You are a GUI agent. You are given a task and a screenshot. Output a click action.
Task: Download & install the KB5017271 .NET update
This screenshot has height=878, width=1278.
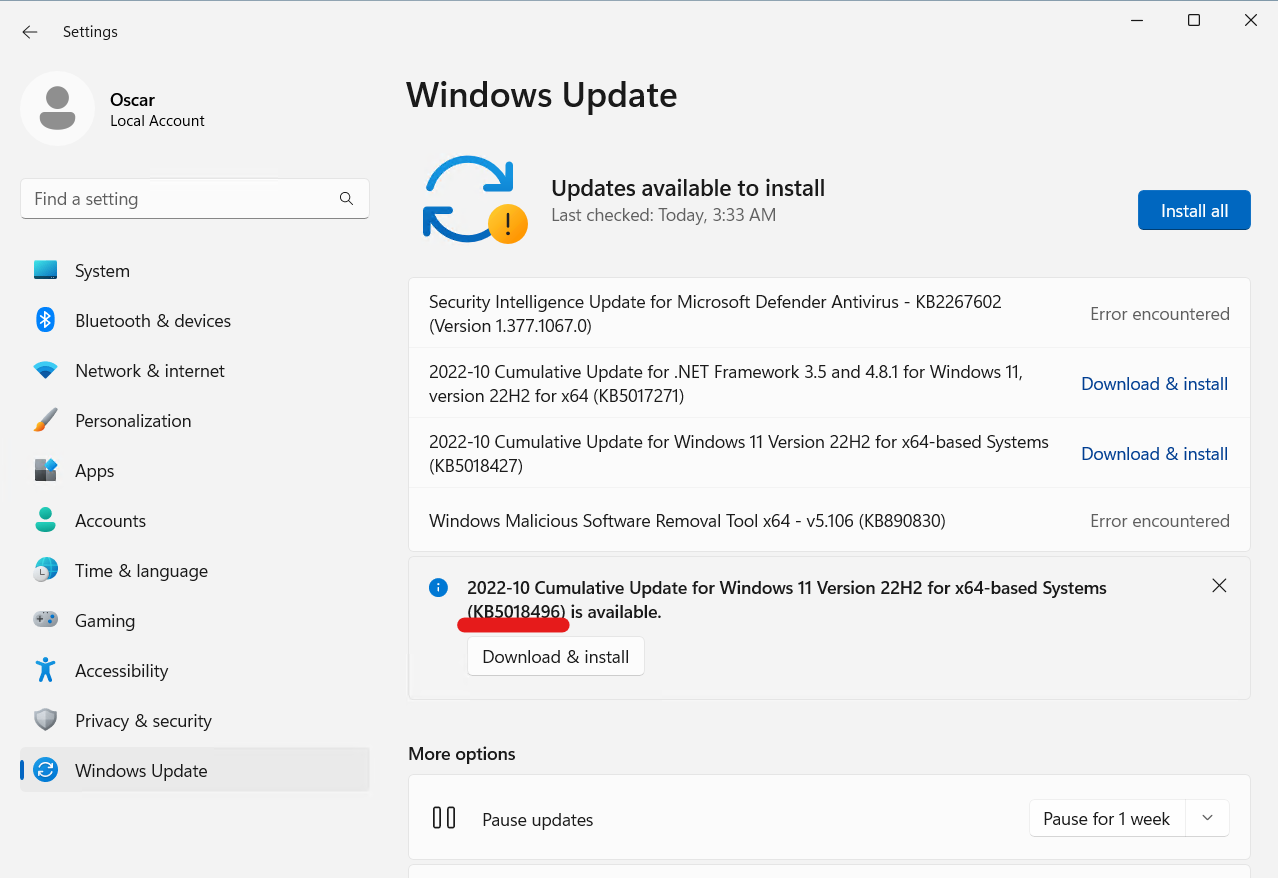click(x=1154, y=383)
